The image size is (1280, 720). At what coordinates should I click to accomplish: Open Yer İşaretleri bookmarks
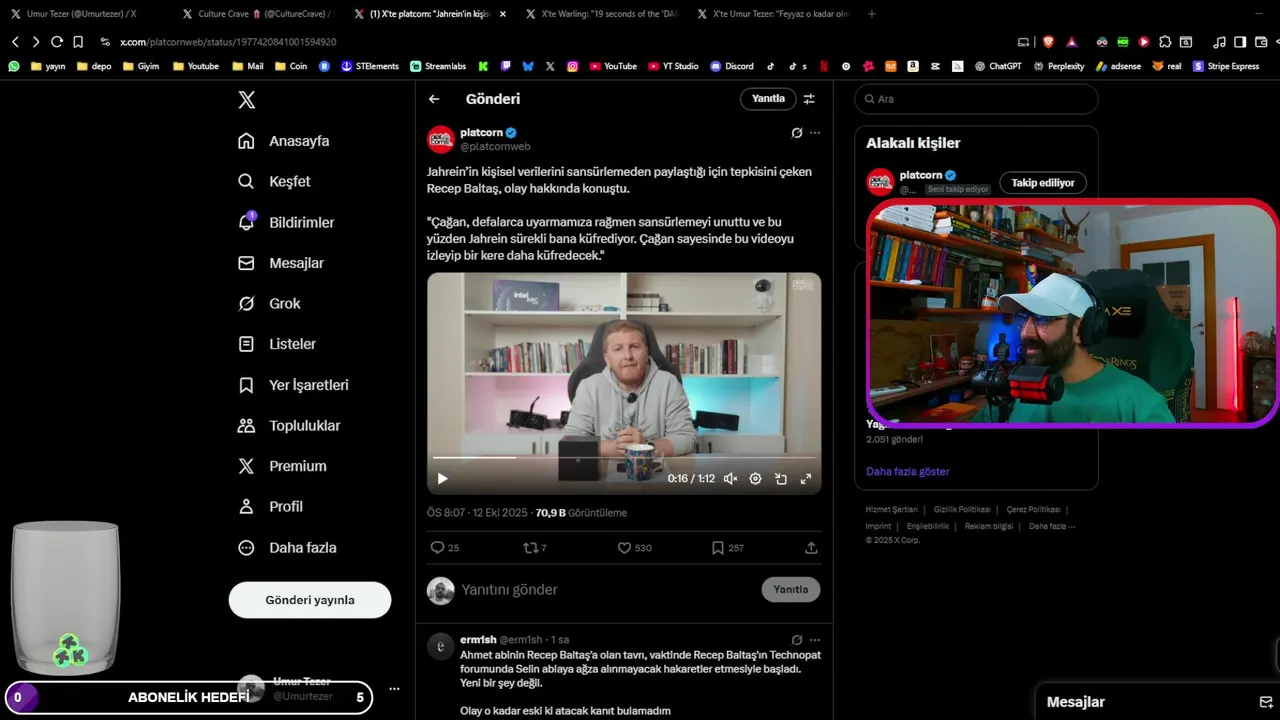click(292, 385)
